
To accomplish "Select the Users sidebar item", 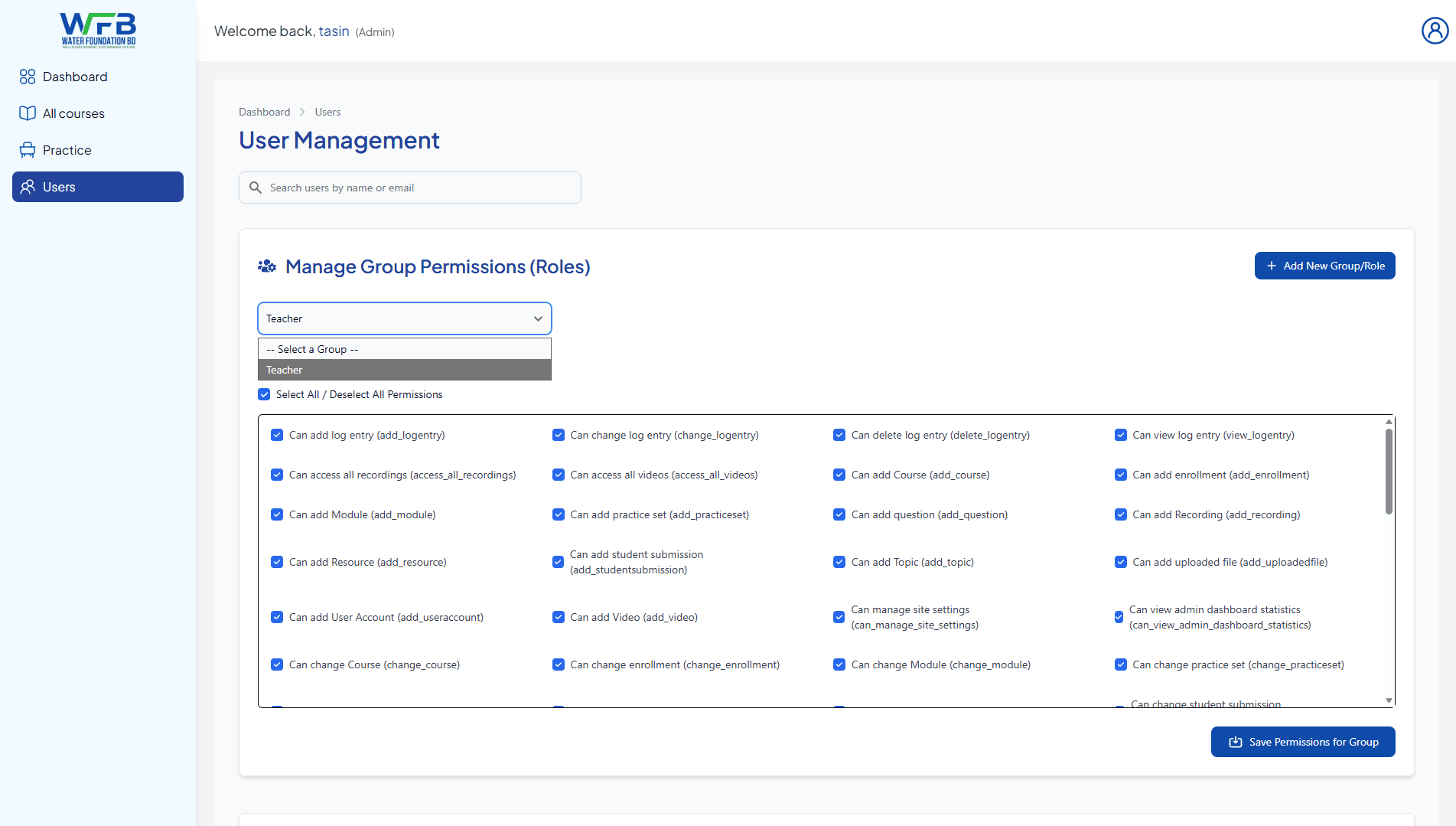I will [98, 187].
